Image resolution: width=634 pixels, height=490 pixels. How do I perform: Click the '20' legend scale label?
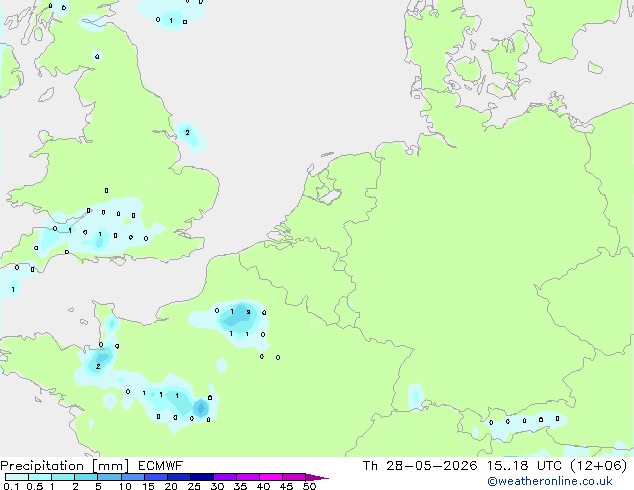pyautogui.click(x=171, y=486)
